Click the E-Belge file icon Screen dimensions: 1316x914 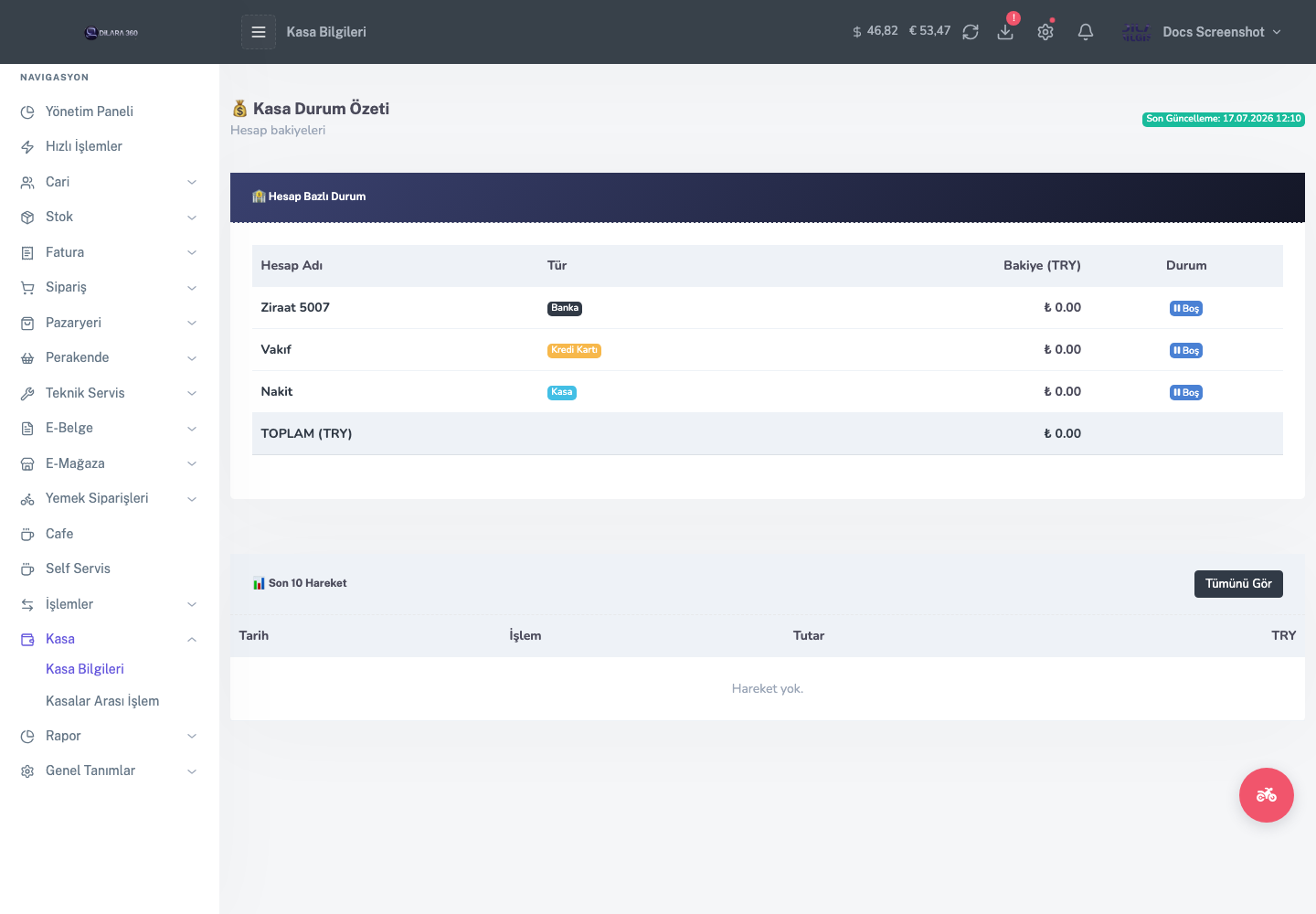click(x=27, y=429)
